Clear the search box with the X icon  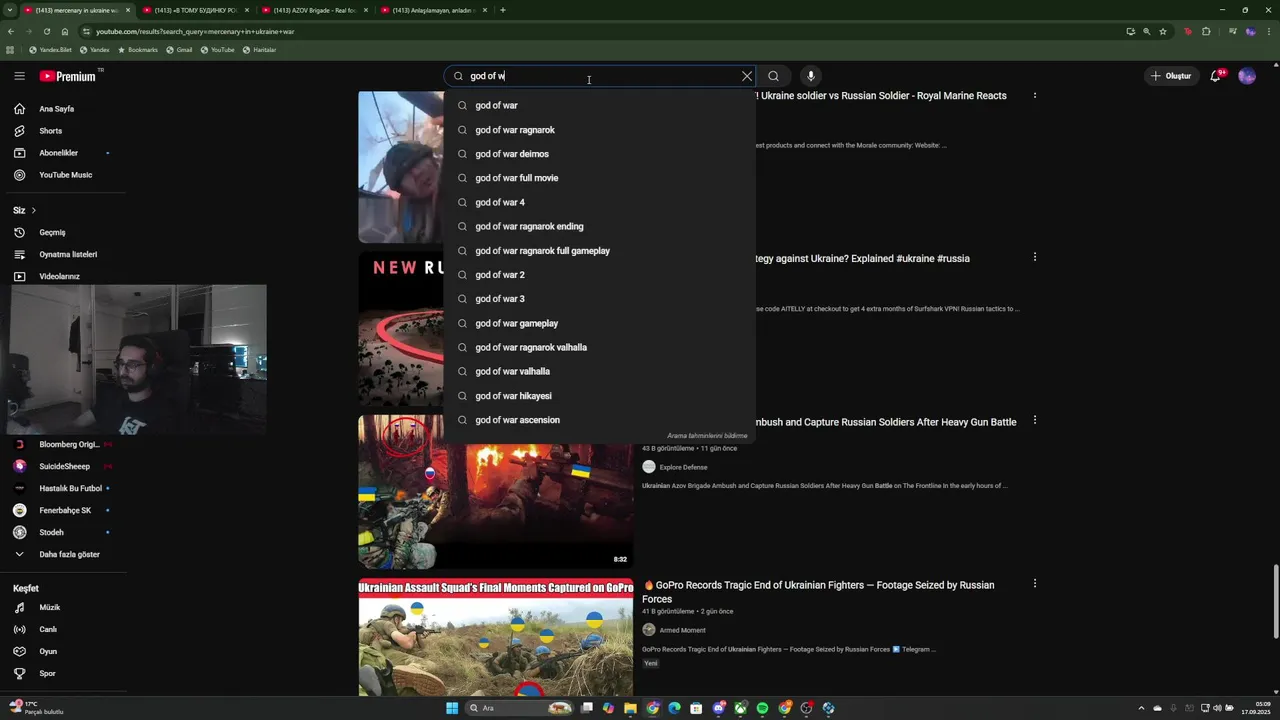click(x=746, y=76)
